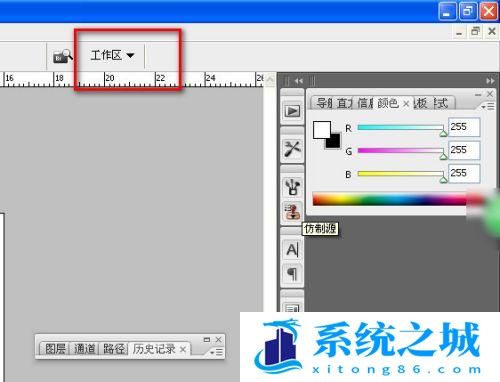Open the Brushes panel icon
Viewport: 500px width, 382px height.
point(292,187)
